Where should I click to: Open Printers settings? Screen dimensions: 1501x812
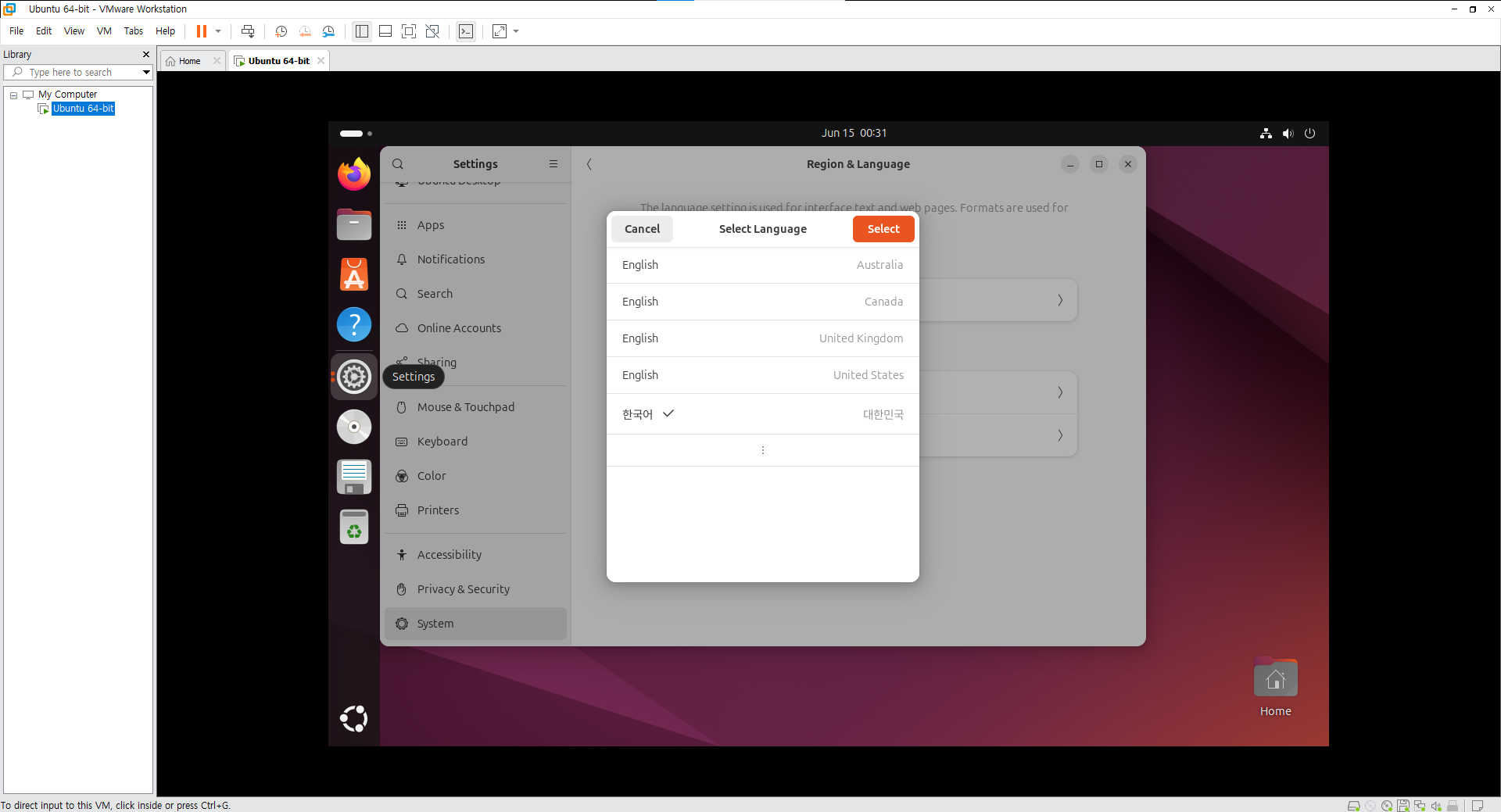(475, 510)
